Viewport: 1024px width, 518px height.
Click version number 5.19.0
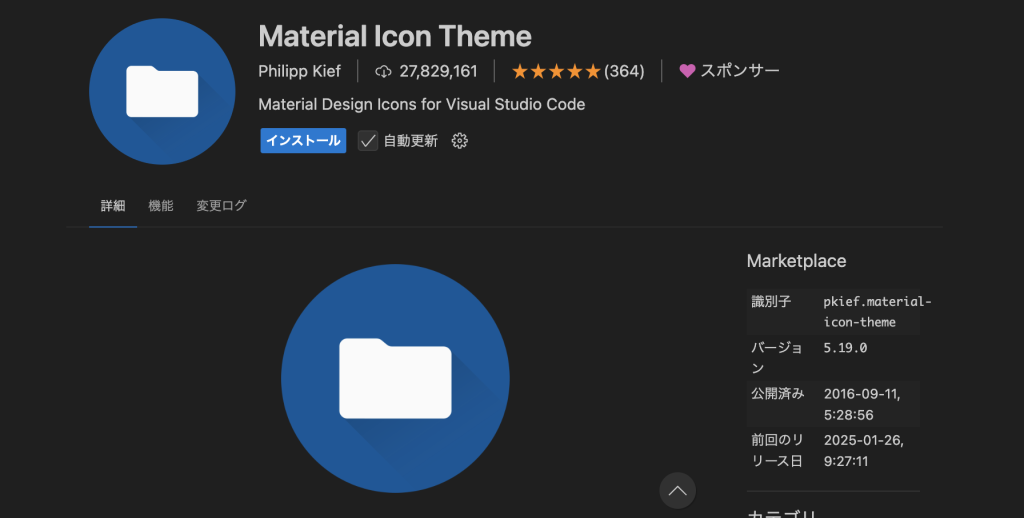[845, 348]
